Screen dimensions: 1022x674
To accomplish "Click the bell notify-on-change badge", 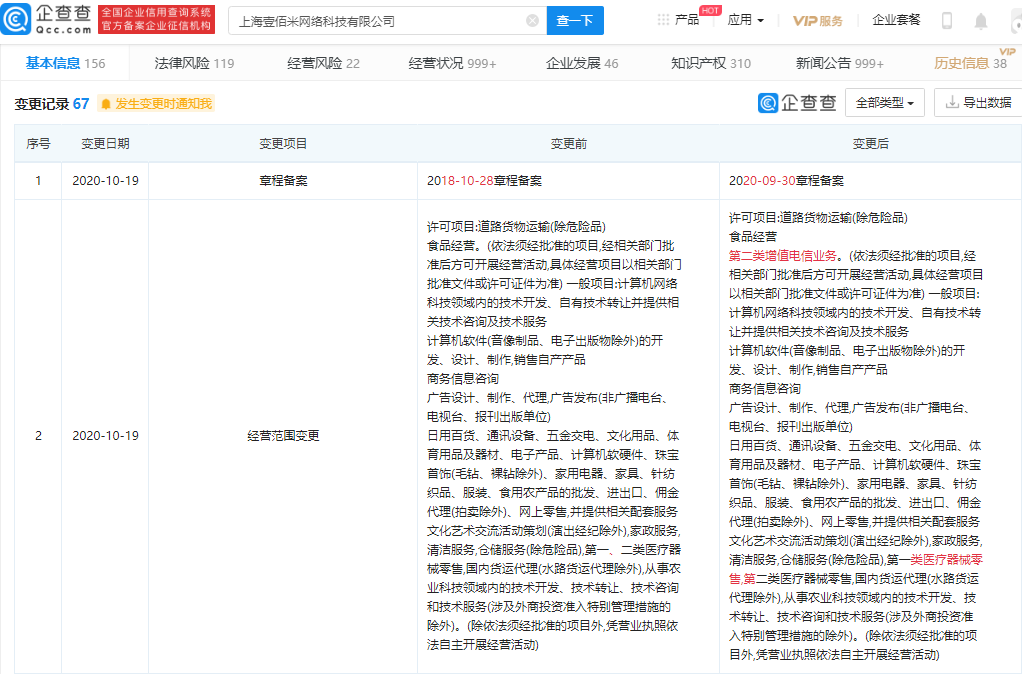I will [x=156, y=104].
